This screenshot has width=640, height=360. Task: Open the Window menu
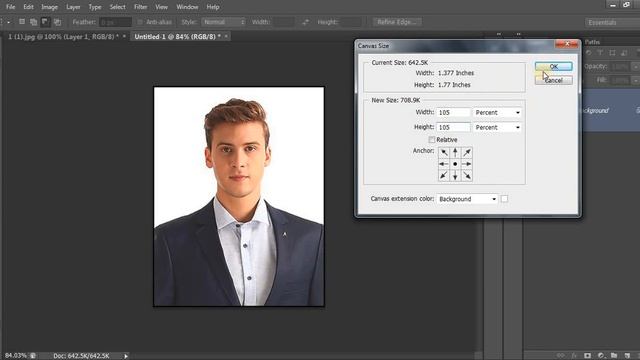[x=187, y=7]
